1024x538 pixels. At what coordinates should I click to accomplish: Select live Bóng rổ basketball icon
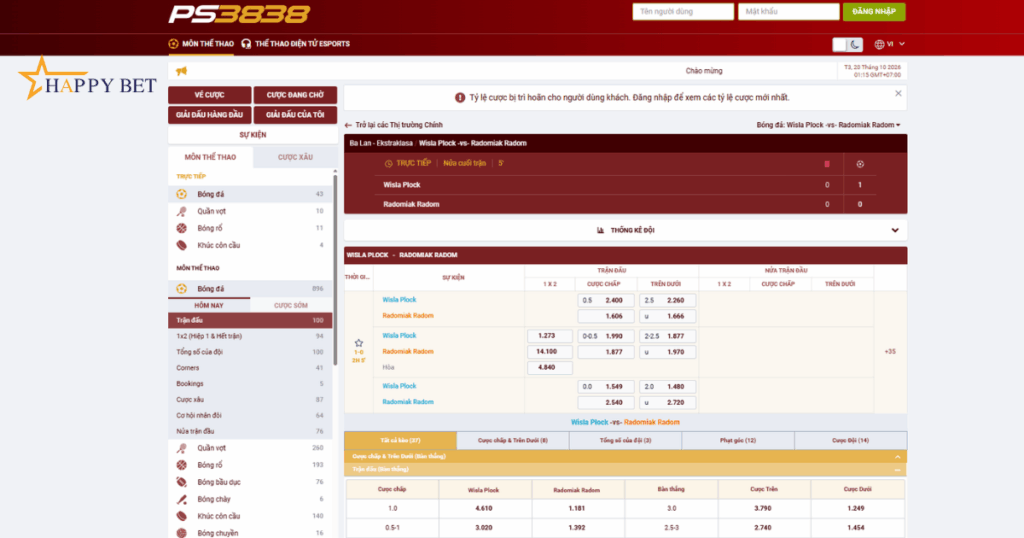[182, 228]
